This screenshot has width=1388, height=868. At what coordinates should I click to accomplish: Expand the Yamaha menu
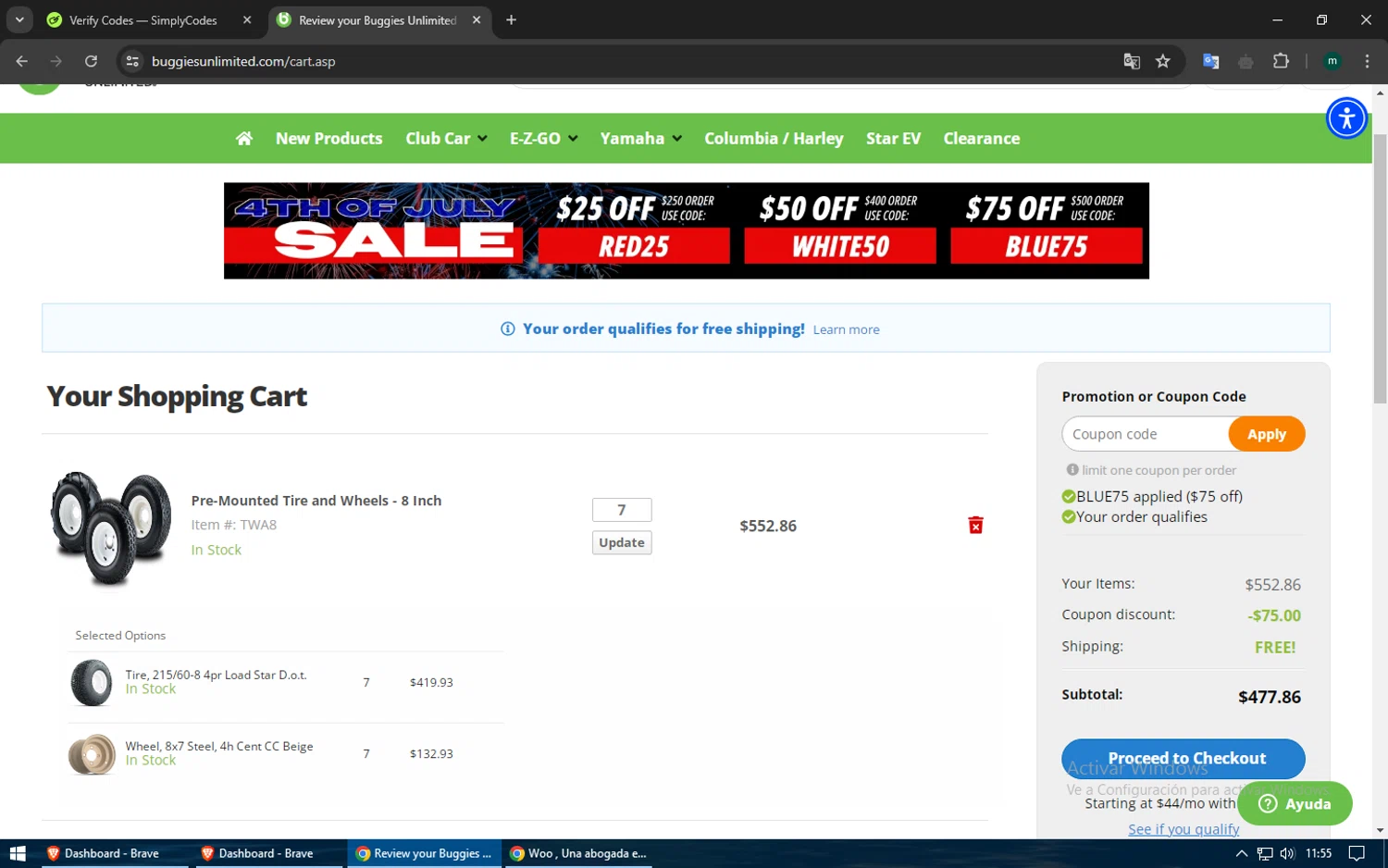coord(641,139)
